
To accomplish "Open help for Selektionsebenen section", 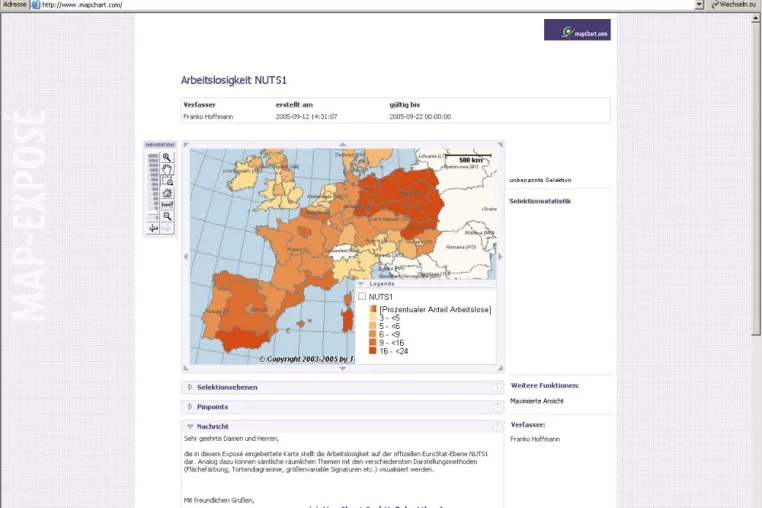I will pyautogui.click(x=497, y=387).
